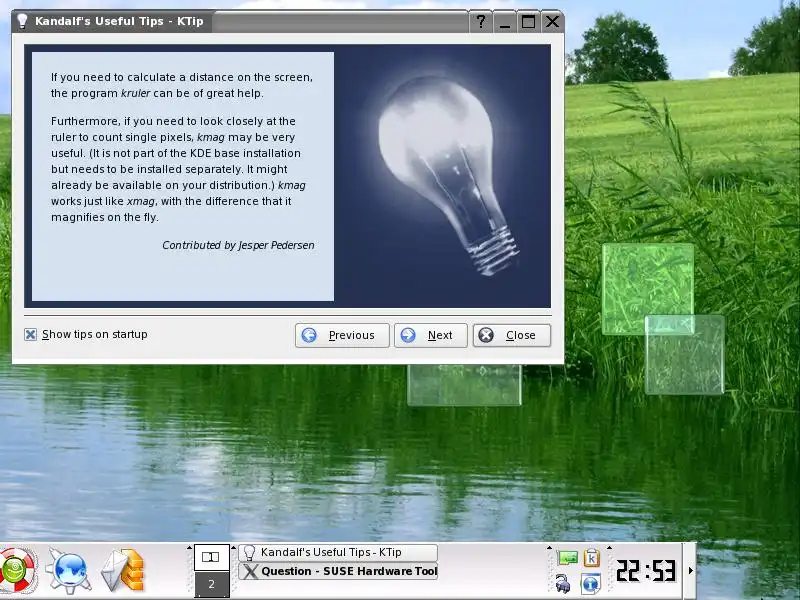Image resolution: width=800 pixels, height=600 pixels.
Task: Open KMail envelope icon in panel
Action: (123, 570)
